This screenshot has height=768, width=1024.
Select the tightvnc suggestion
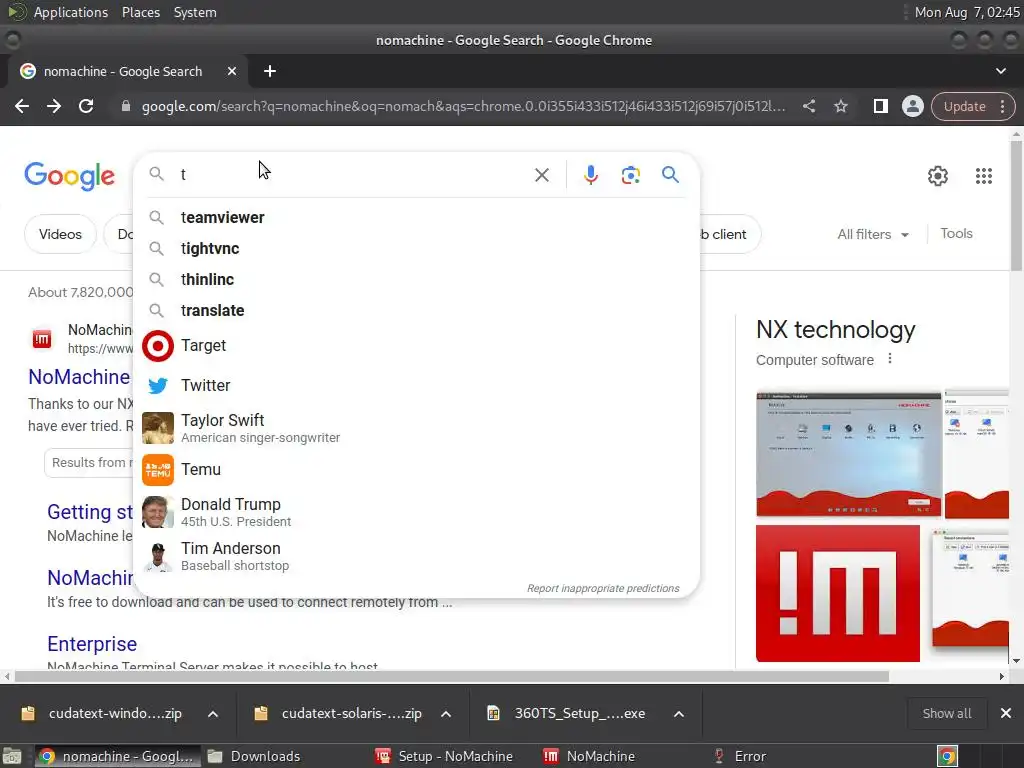pos(417,248)
